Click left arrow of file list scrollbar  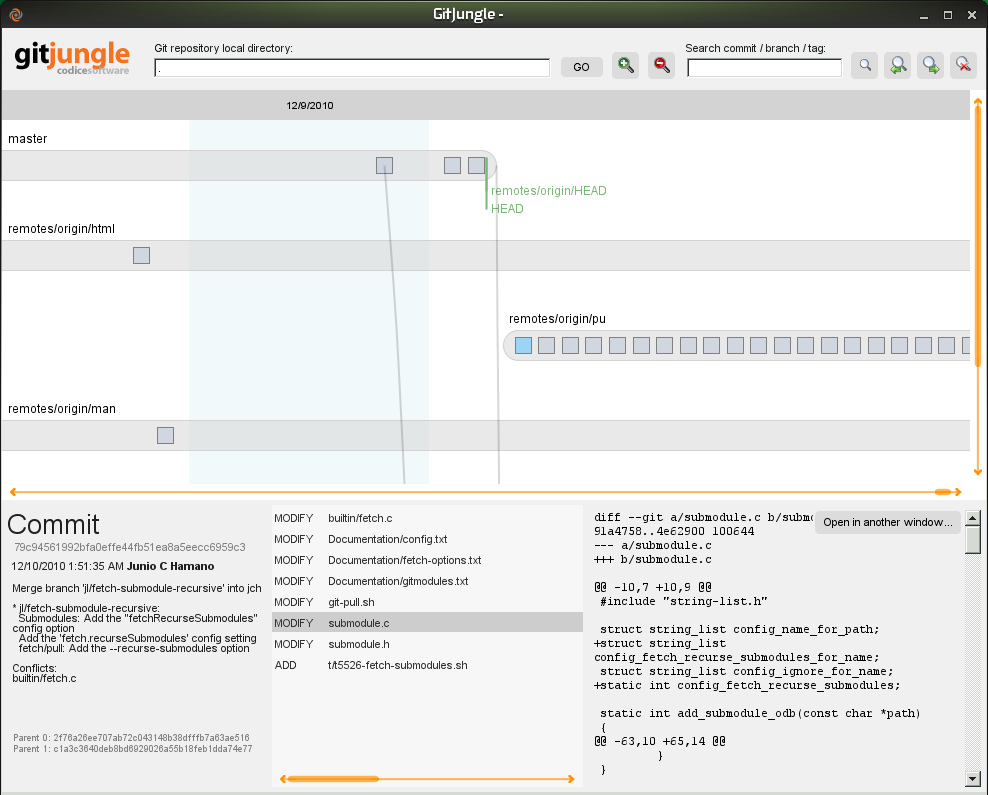click(284, 779)
